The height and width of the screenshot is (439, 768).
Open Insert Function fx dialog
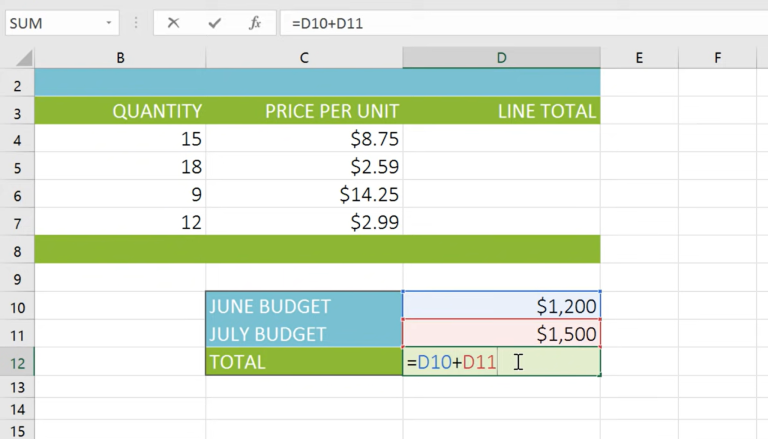tap(255, 23)
